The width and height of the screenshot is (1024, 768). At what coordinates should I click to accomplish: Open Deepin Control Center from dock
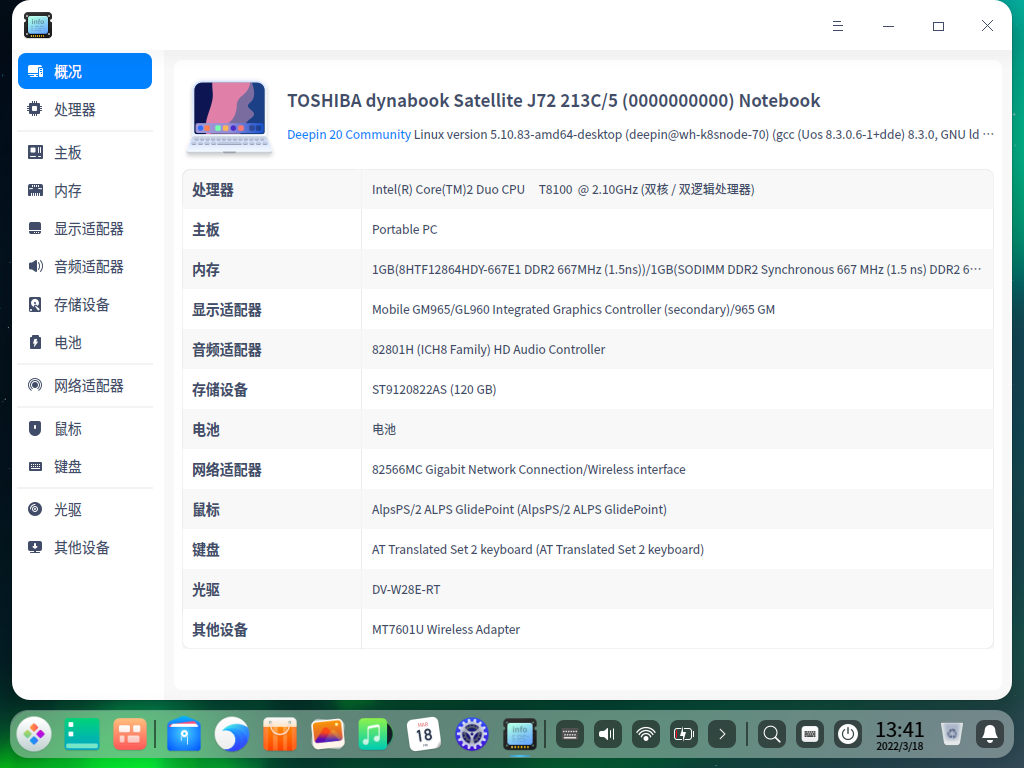[x=471, y=734]
